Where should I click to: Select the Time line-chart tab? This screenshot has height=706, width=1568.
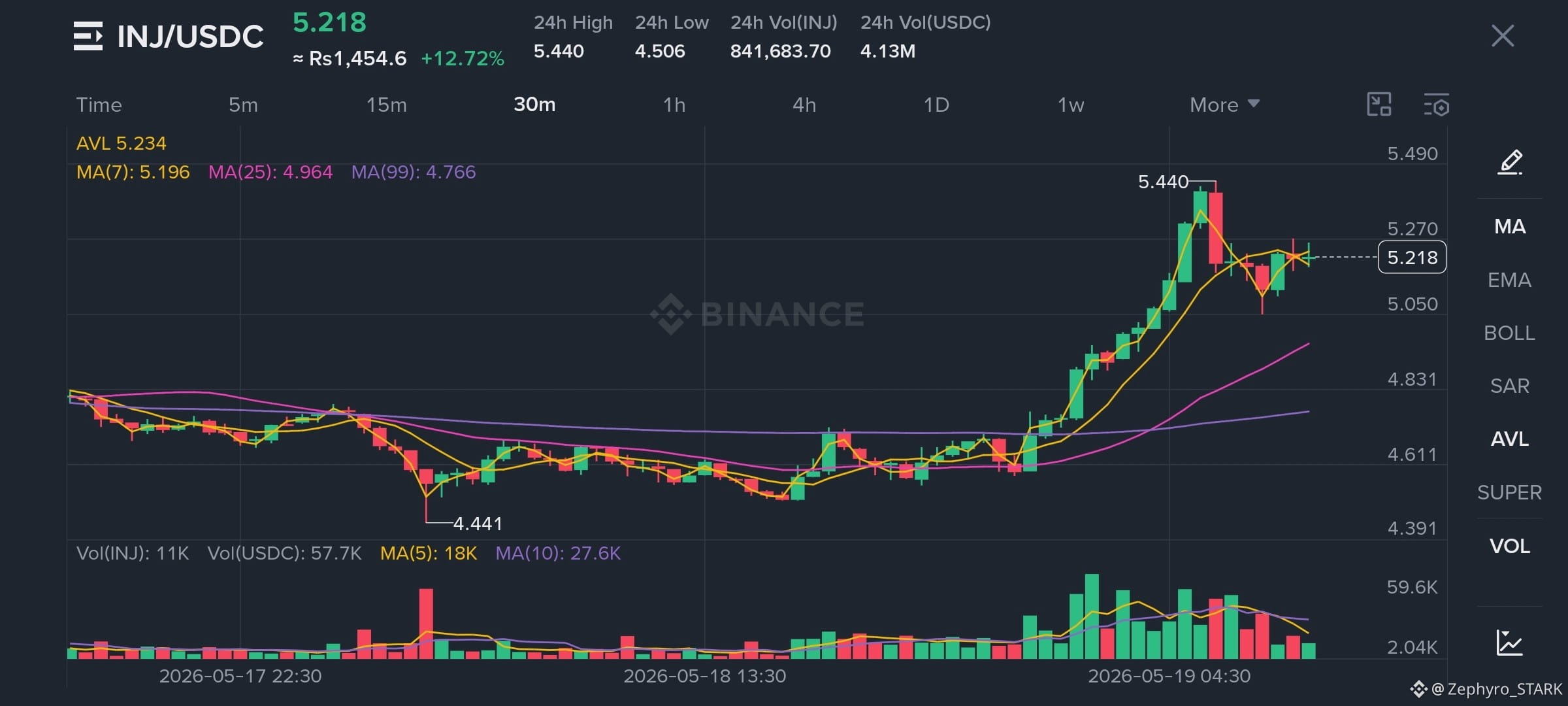tap(99, 105)
